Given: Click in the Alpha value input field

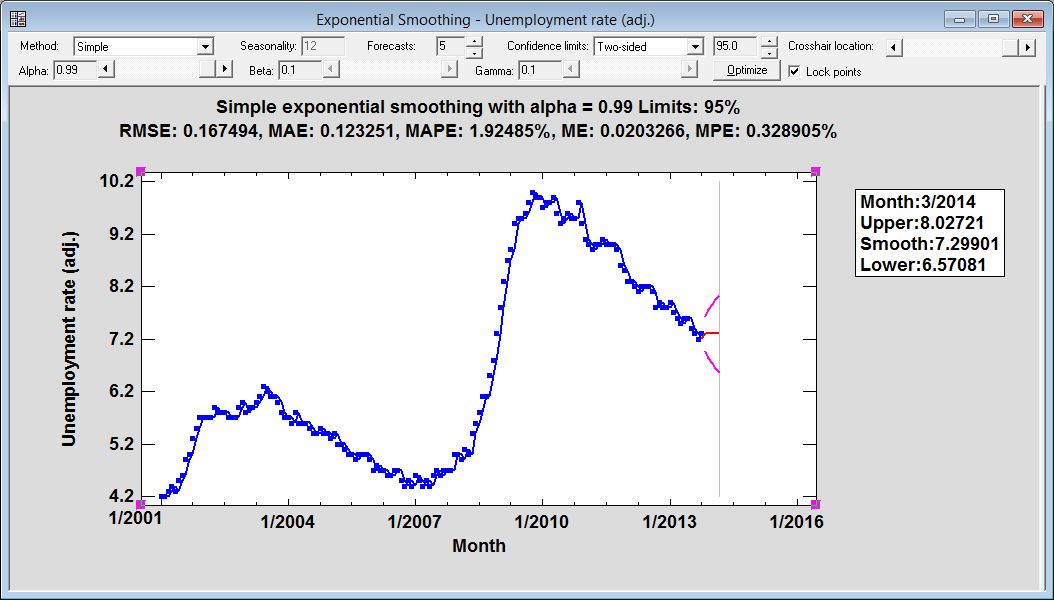Looking at the screenshot, I should coord(74,69).
